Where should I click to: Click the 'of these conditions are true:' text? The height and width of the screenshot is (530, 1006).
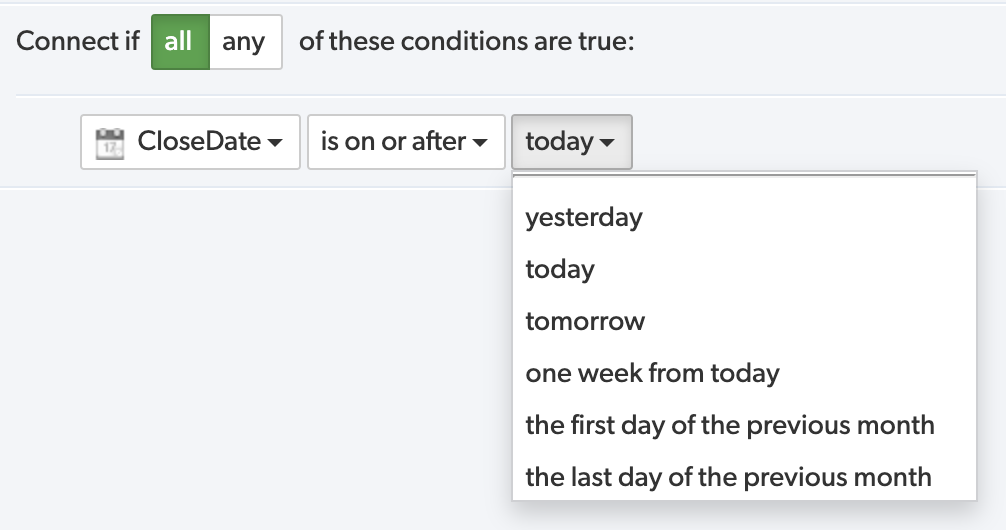466,41
